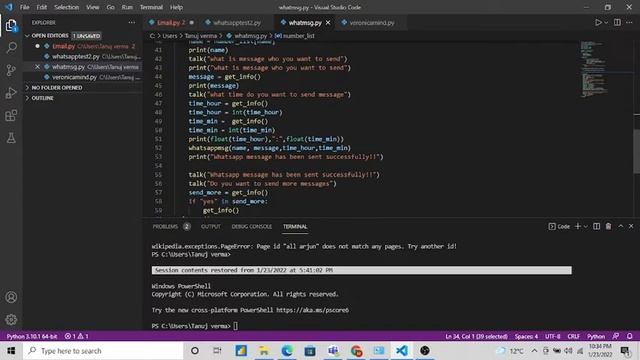Open Microsoft Edge from the taskbar
Viewport: 640px width, 360px height.
click(287, 351)
